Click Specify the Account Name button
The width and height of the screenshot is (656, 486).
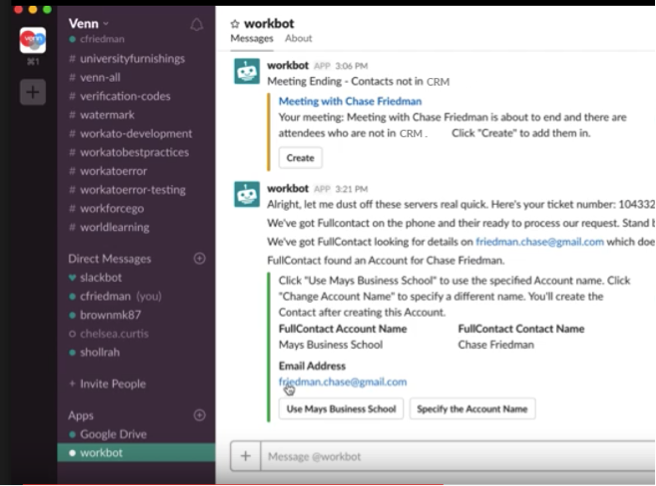click(x=472, y=409)
